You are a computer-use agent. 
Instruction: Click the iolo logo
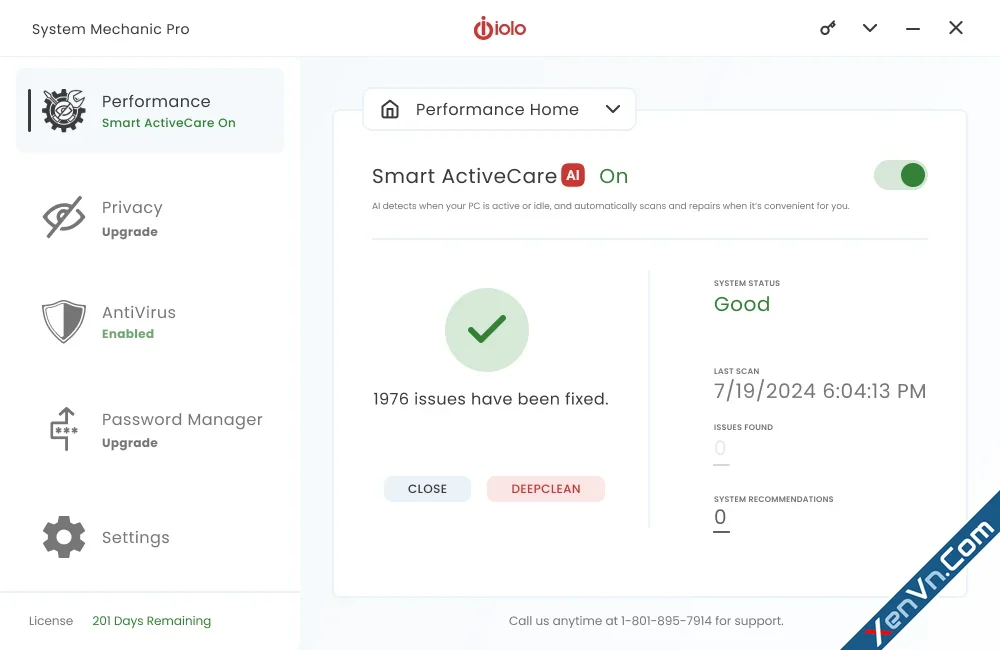500,28
